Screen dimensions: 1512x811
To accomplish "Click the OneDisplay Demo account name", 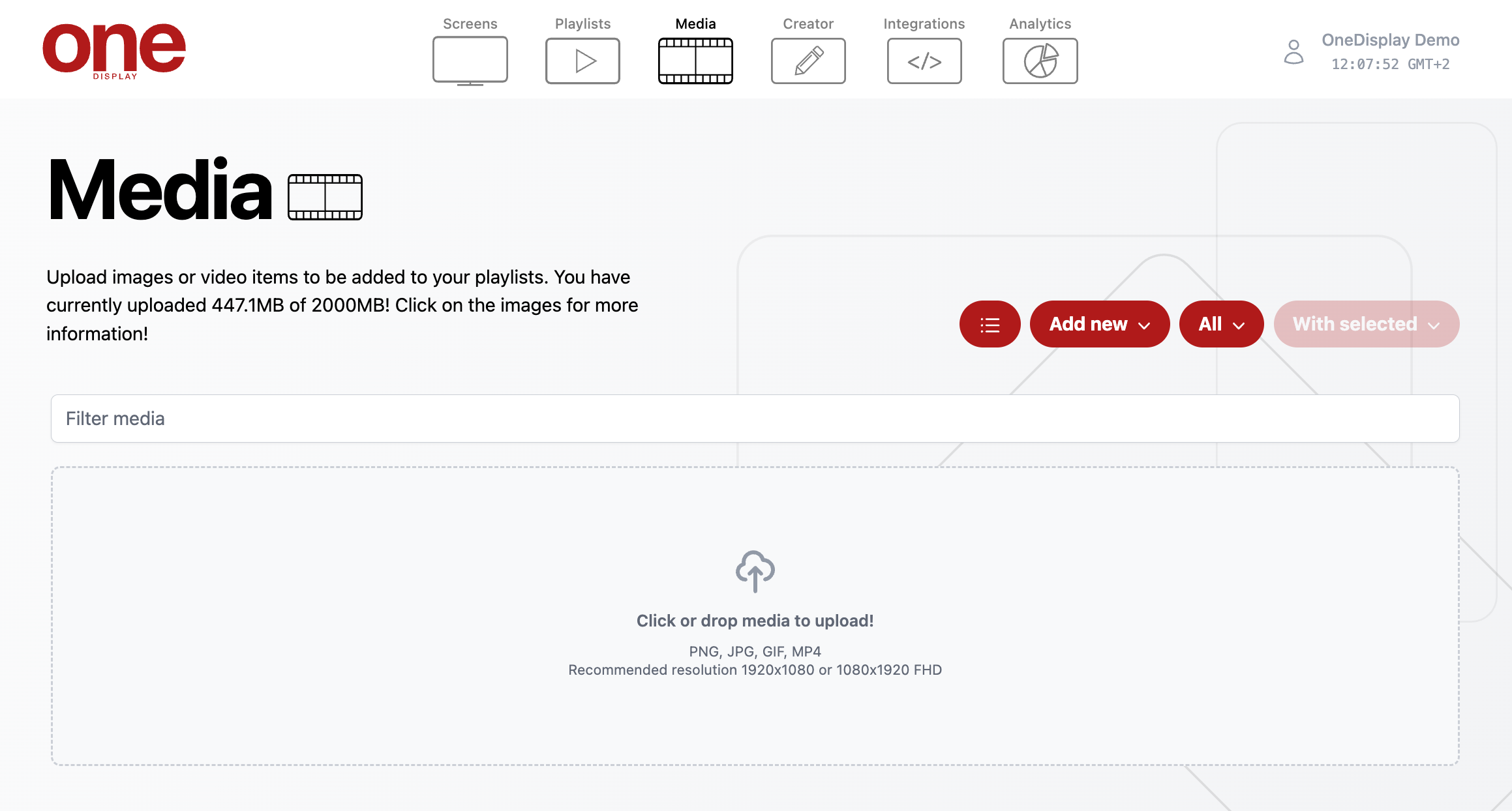I will [1390, 40].
